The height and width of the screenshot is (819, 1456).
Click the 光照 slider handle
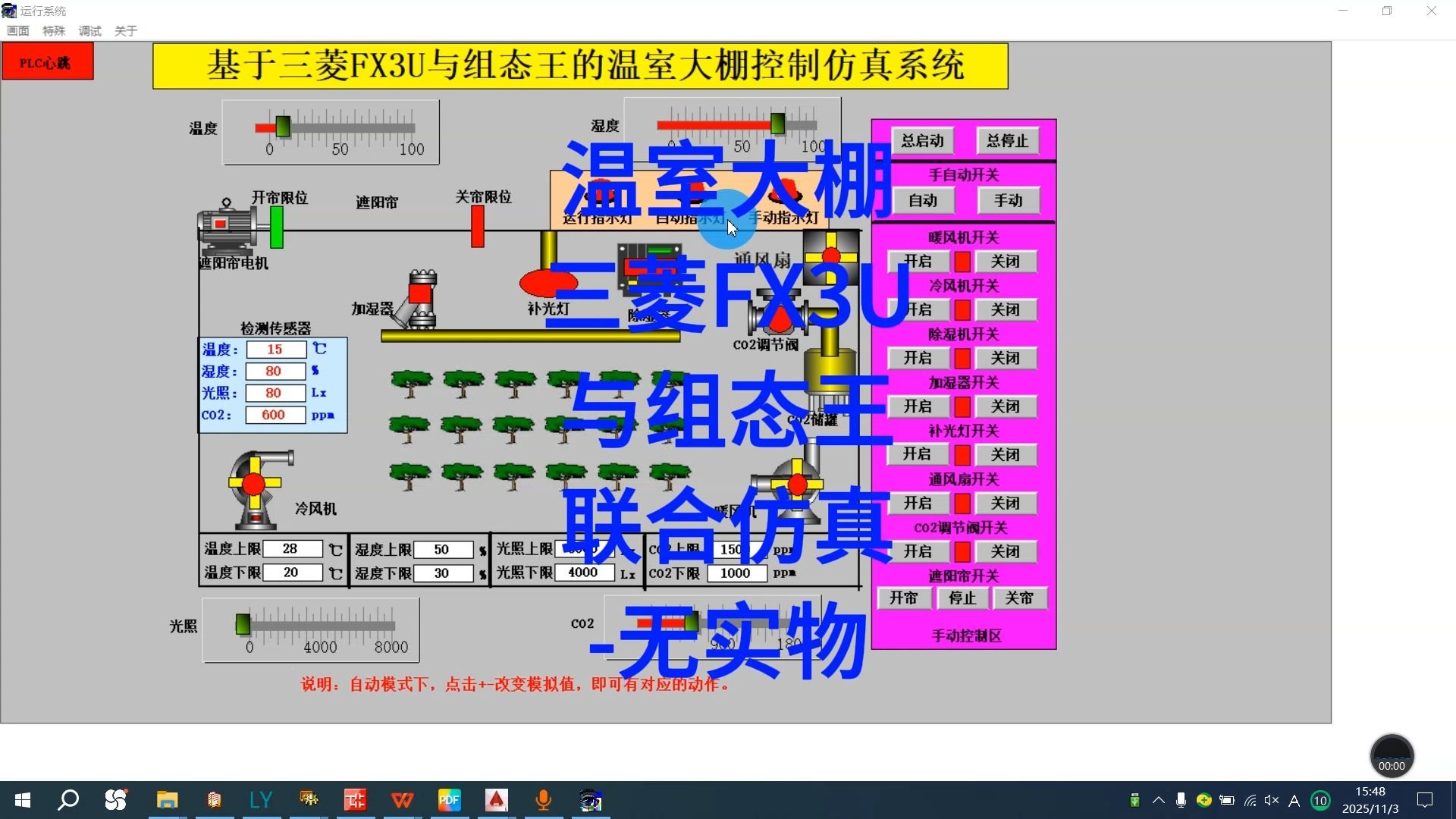pos(243,624)
